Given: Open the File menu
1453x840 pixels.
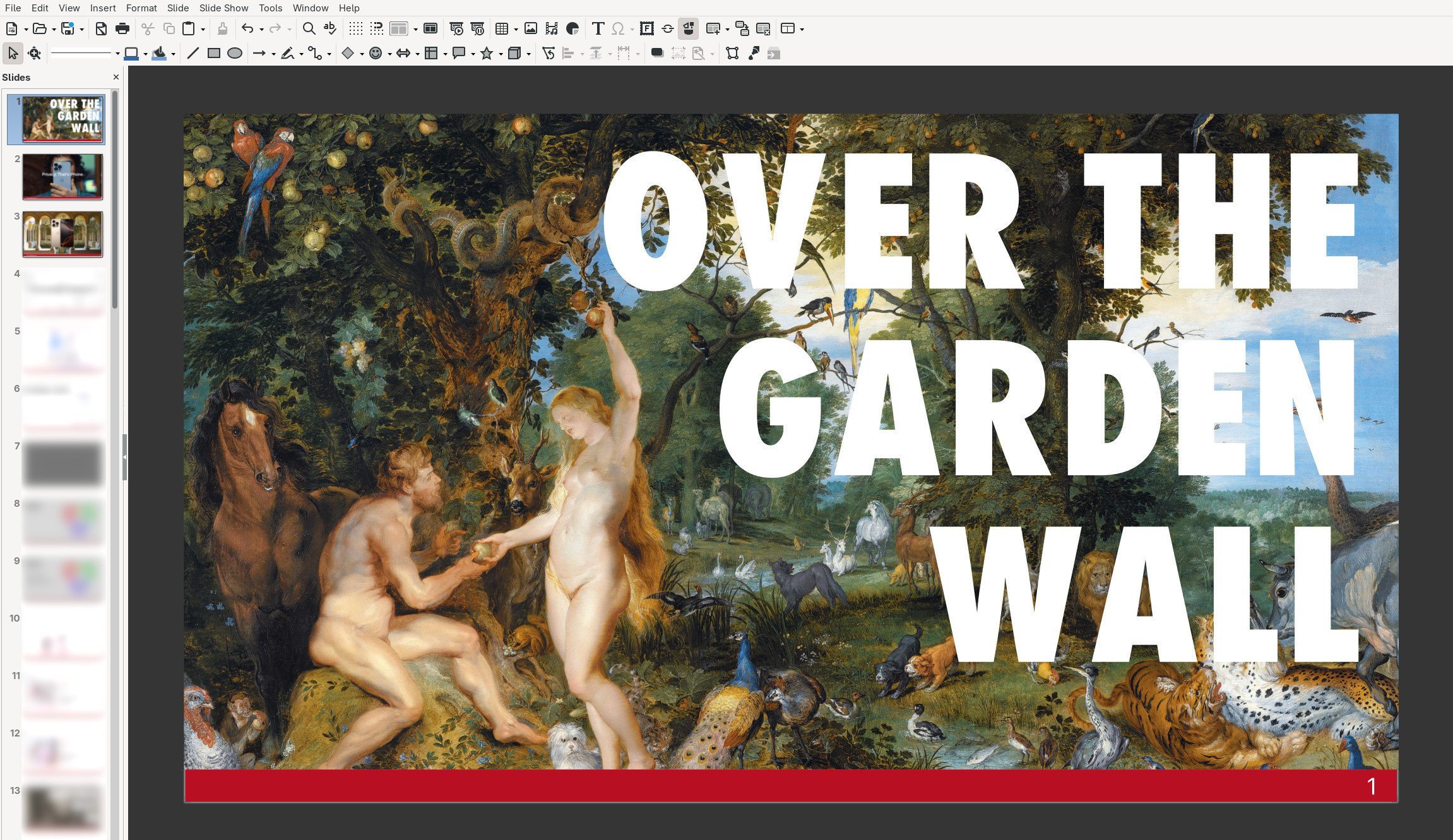Looking at the screenshot, I should pos(13,8).
